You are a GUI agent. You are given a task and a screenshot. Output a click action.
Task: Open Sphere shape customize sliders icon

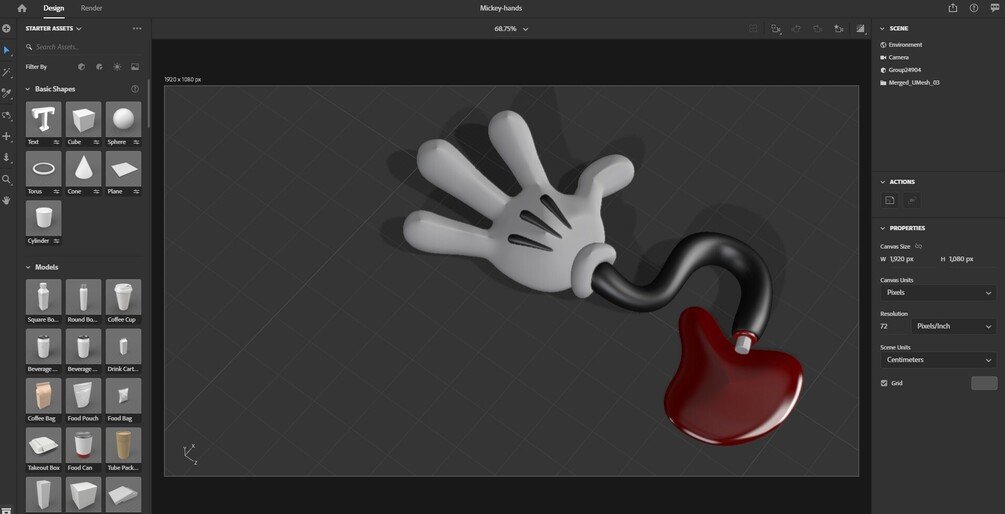pyautogui.click(x=136, y=142)
